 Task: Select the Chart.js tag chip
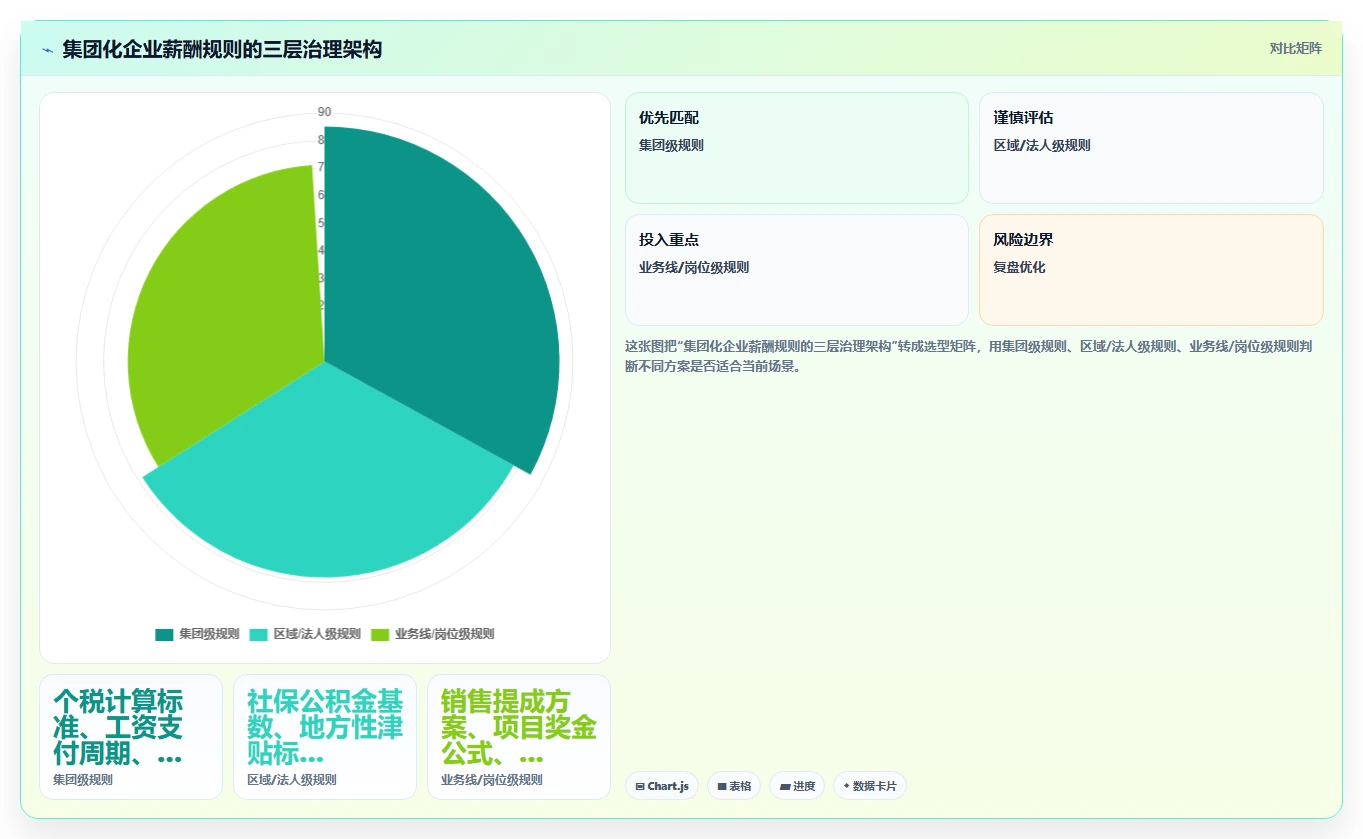[x=662, y=786]
